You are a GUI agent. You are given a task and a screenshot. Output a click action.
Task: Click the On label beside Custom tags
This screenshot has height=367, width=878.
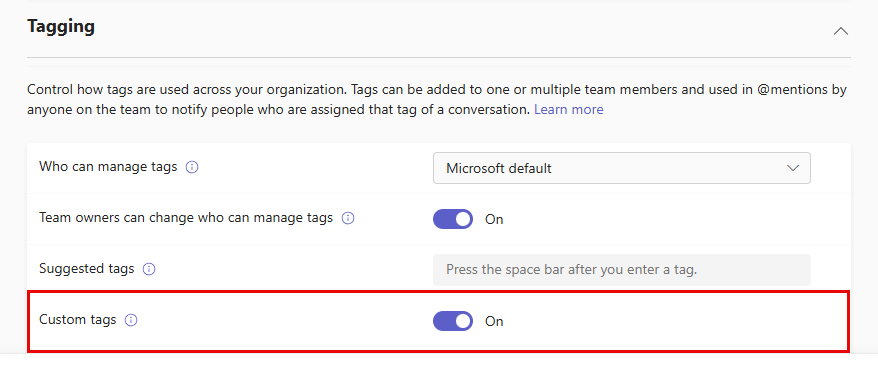(x=494, y=322)
